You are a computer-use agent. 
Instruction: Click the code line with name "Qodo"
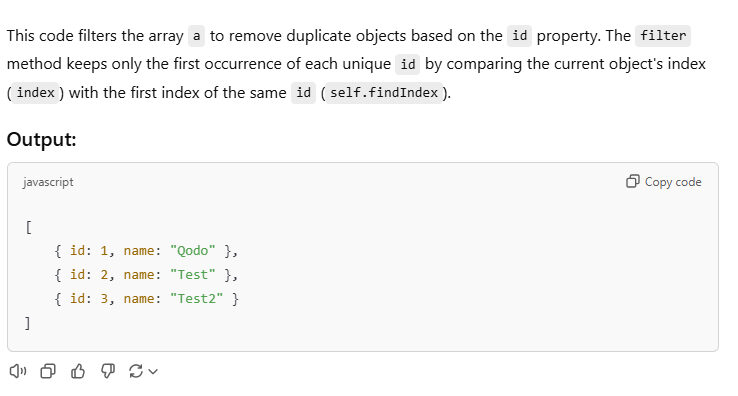click(x=146, y=251)
